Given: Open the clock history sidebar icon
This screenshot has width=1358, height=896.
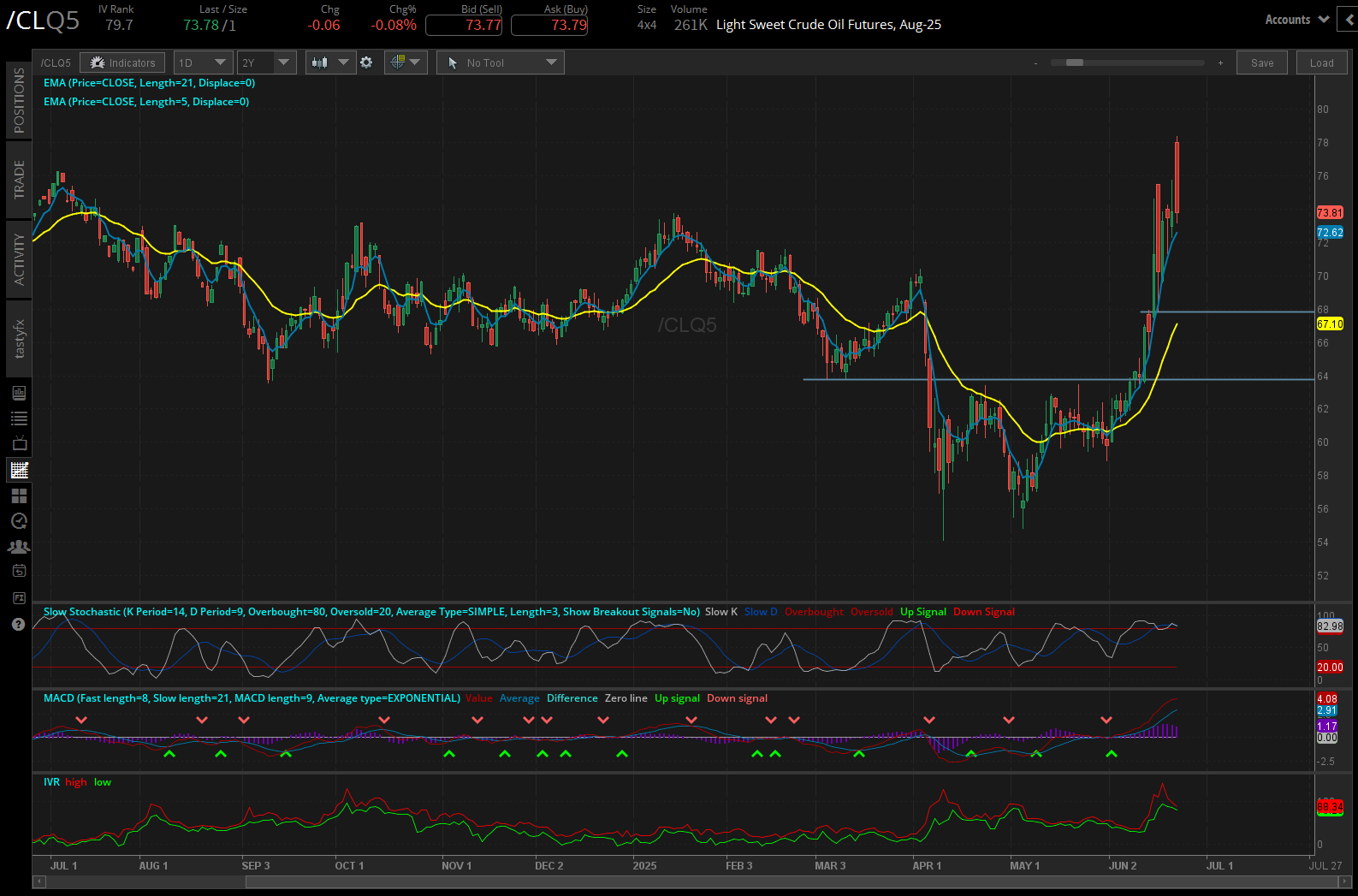Looking at the screenshot, I should [x=19, y=521].
